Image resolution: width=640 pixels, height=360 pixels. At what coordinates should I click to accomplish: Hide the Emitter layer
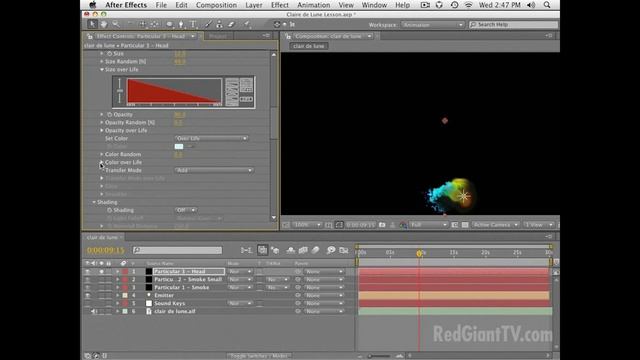click(87, 296)
